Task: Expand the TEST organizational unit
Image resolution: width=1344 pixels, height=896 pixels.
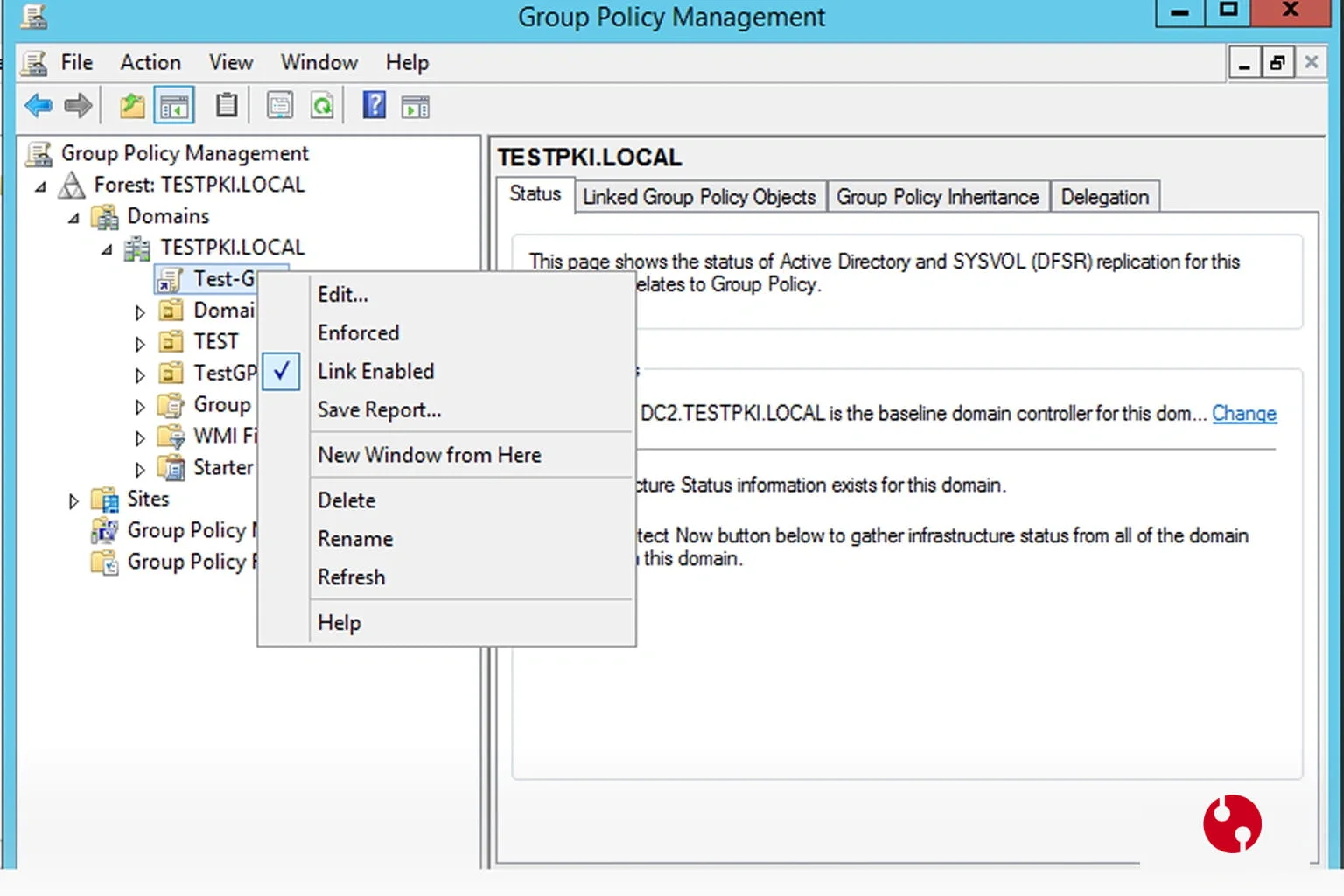Action: [x=140, y=343]
